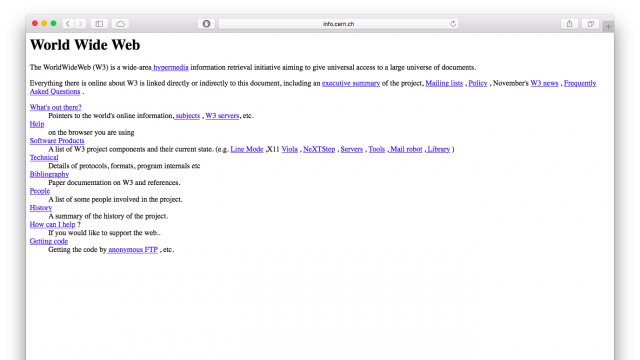This screenshot has width=640, height=360.
Task: Follow the What's out there? link
Action: click(x=56, y=107)
